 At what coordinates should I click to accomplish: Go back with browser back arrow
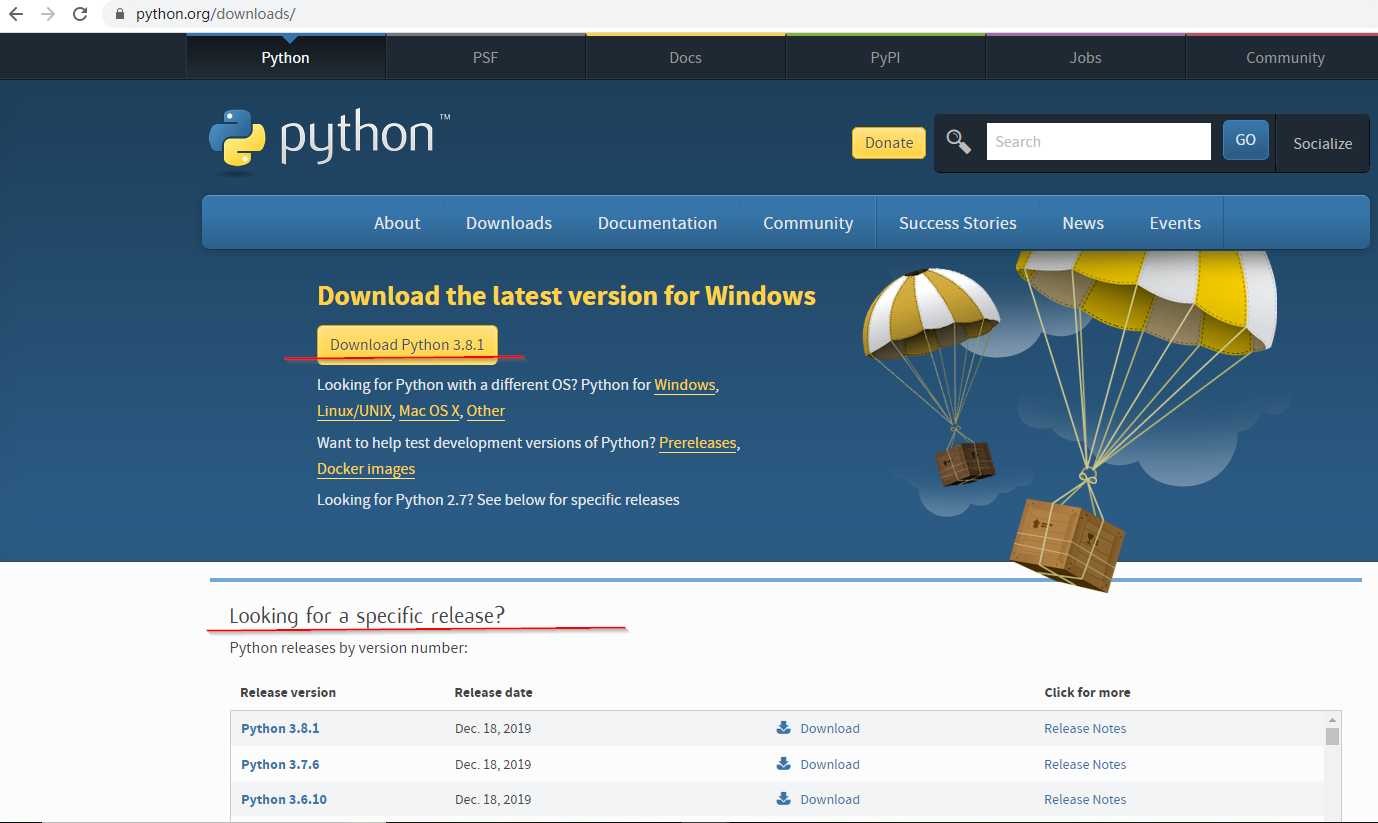point(16,14)
